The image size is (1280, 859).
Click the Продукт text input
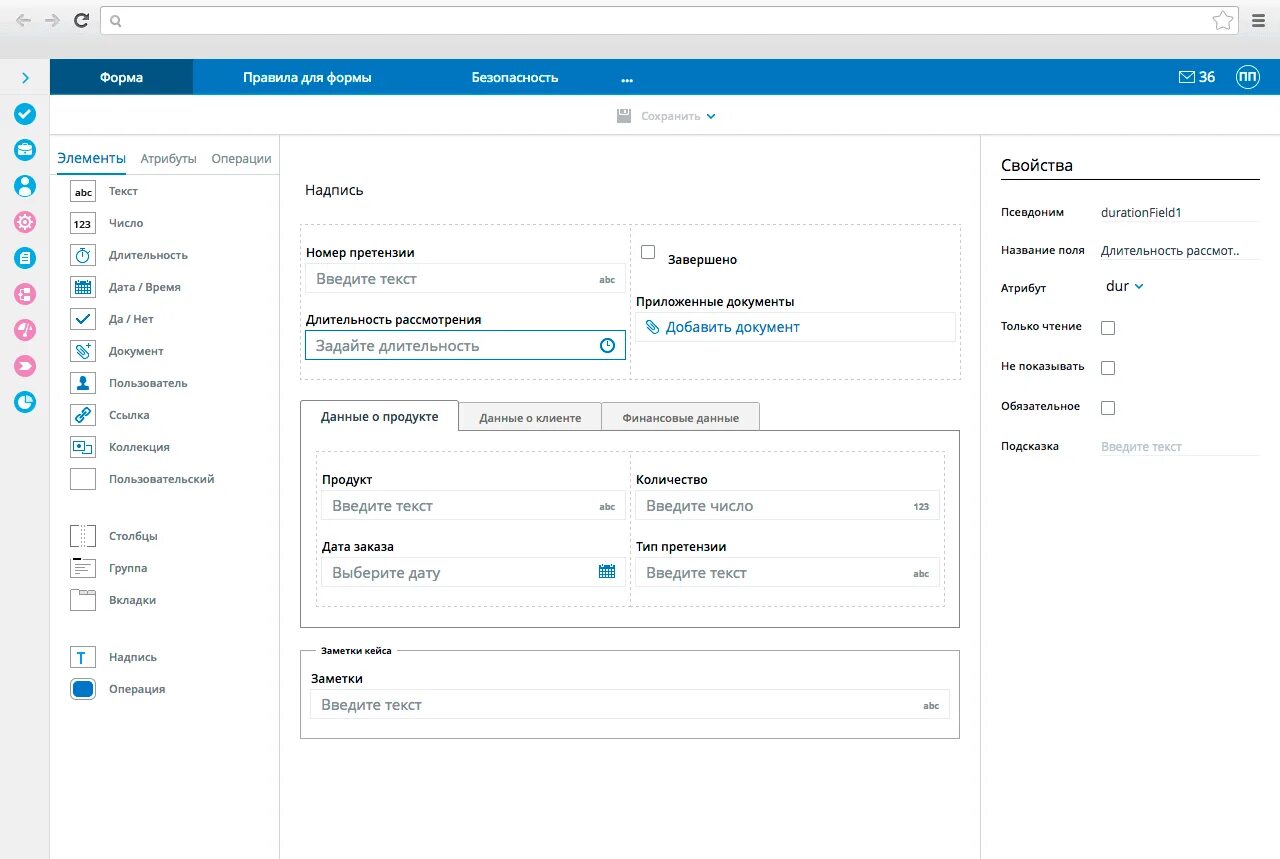point(473,506)
